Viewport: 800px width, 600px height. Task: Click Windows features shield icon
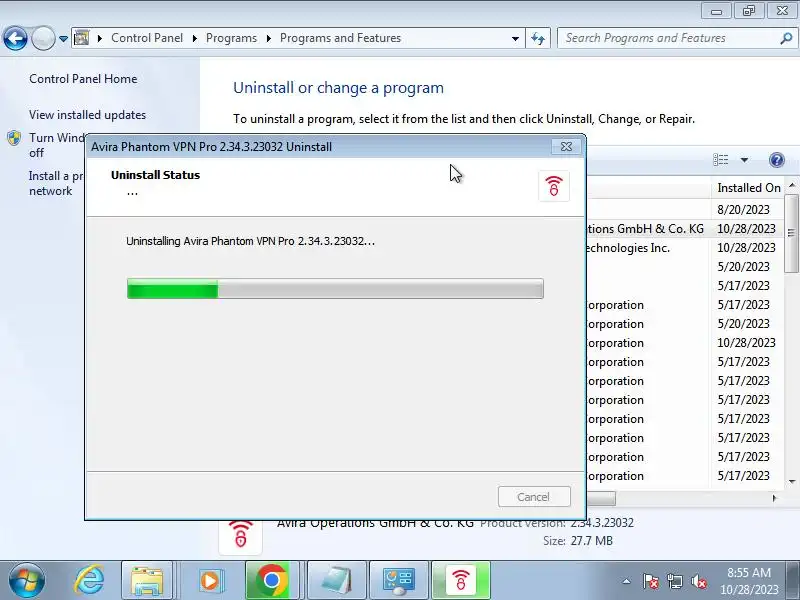click(x=14, y=138)
